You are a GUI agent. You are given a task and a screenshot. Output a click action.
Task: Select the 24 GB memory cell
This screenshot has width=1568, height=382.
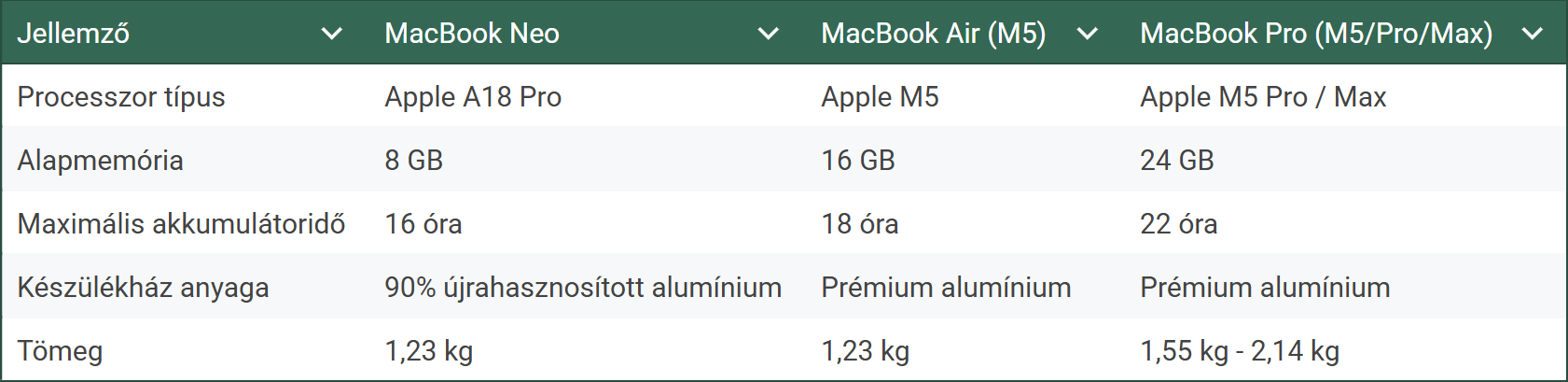tap(1177, 161)
